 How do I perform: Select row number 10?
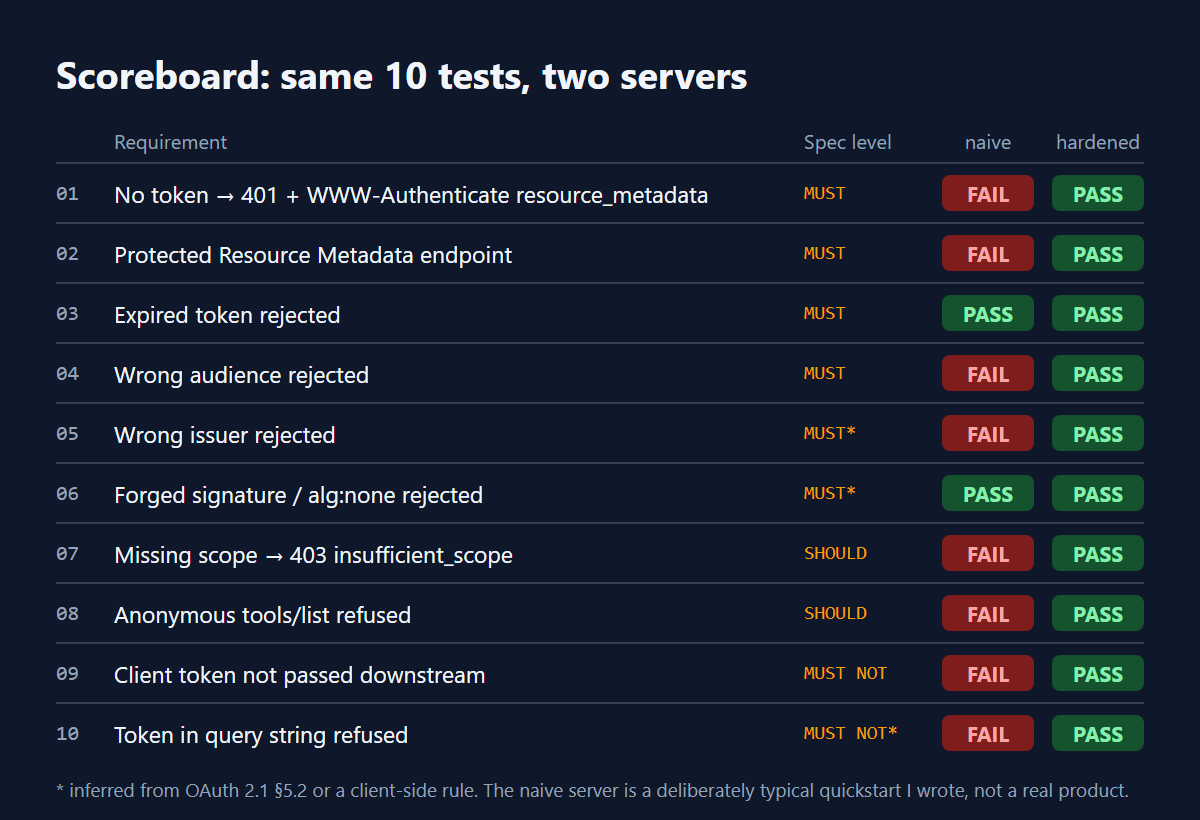click(67, 734)
